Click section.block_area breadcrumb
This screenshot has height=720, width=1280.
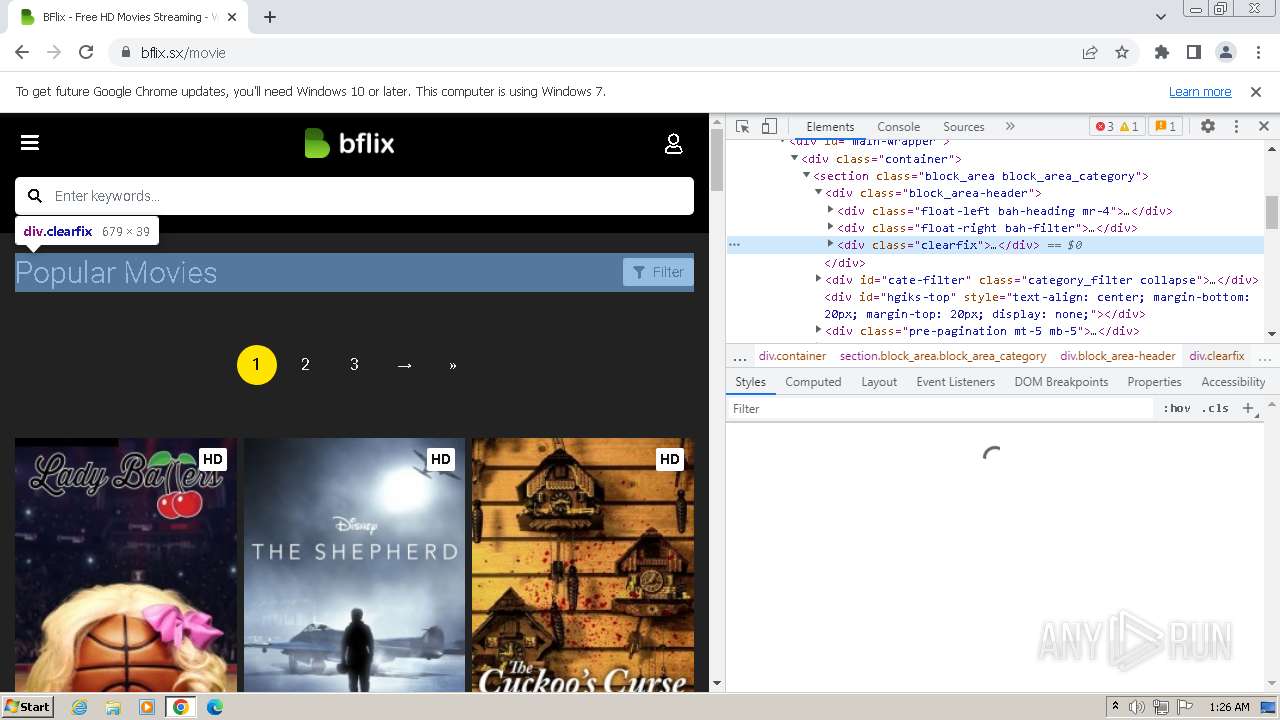[943, 356]
